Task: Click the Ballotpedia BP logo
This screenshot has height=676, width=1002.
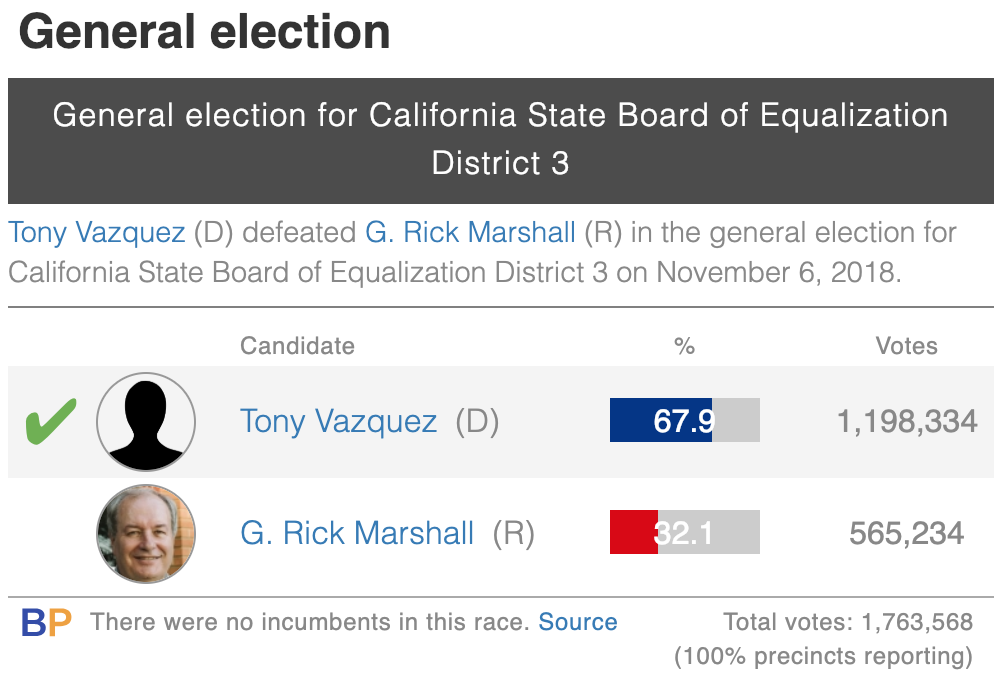Action: pos(46,622)
